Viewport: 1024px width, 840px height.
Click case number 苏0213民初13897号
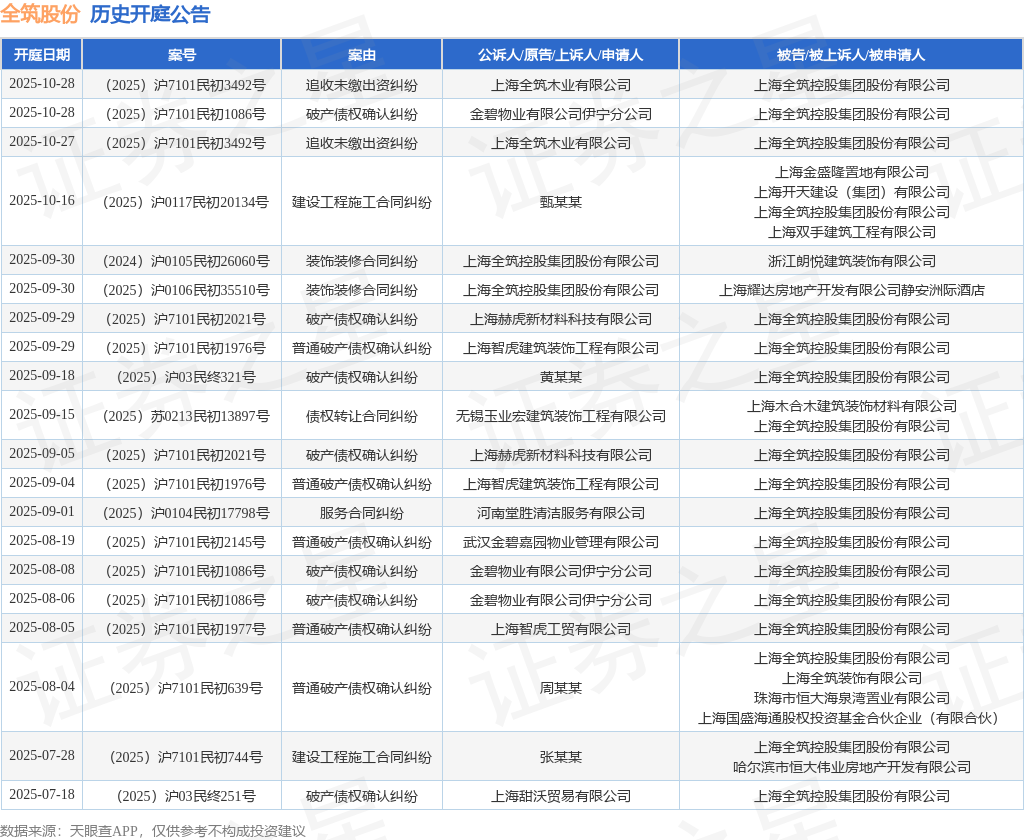(x=186, y=416)
